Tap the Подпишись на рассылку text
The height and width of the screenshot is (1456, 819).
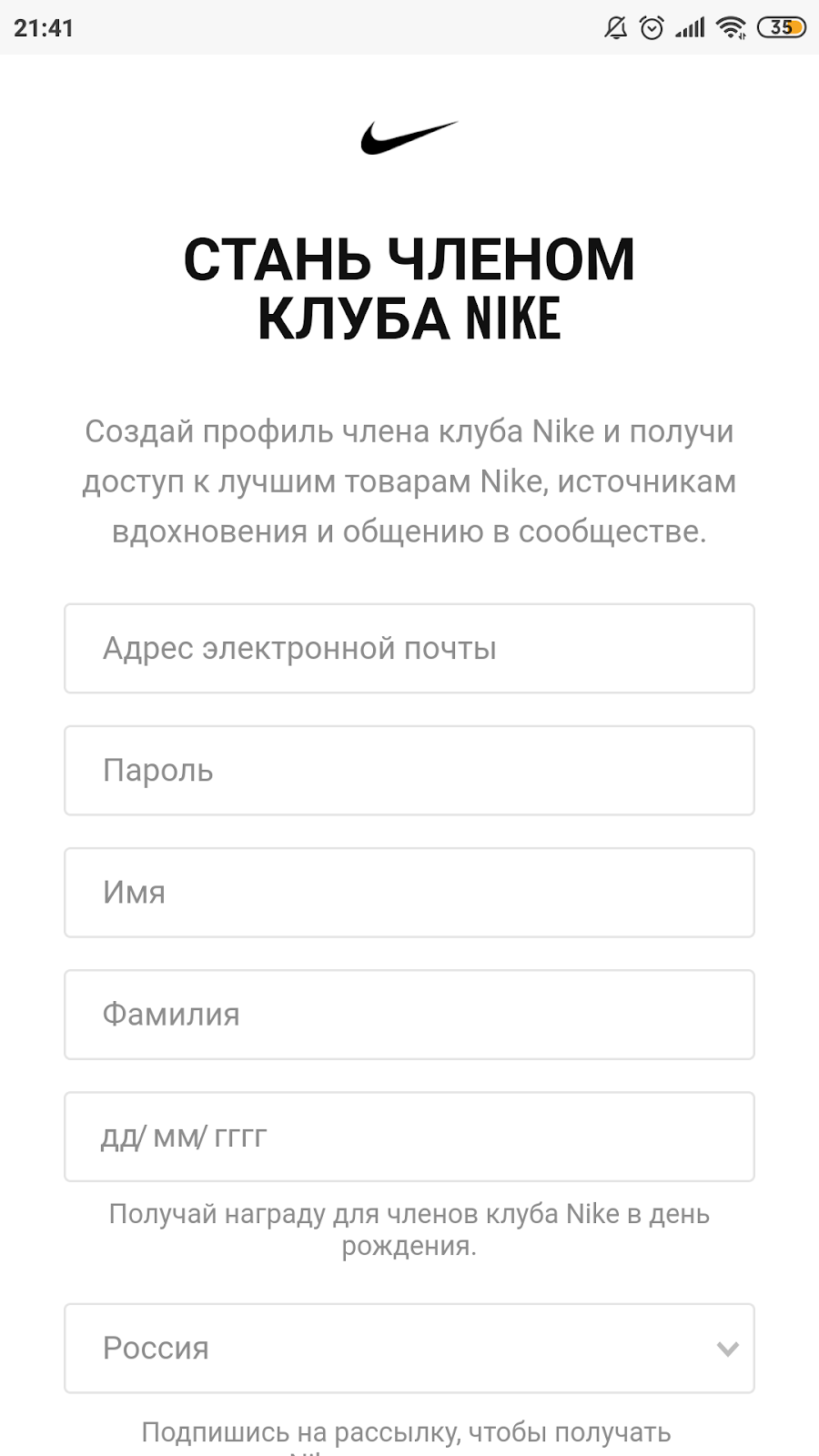click(407, 1432)
